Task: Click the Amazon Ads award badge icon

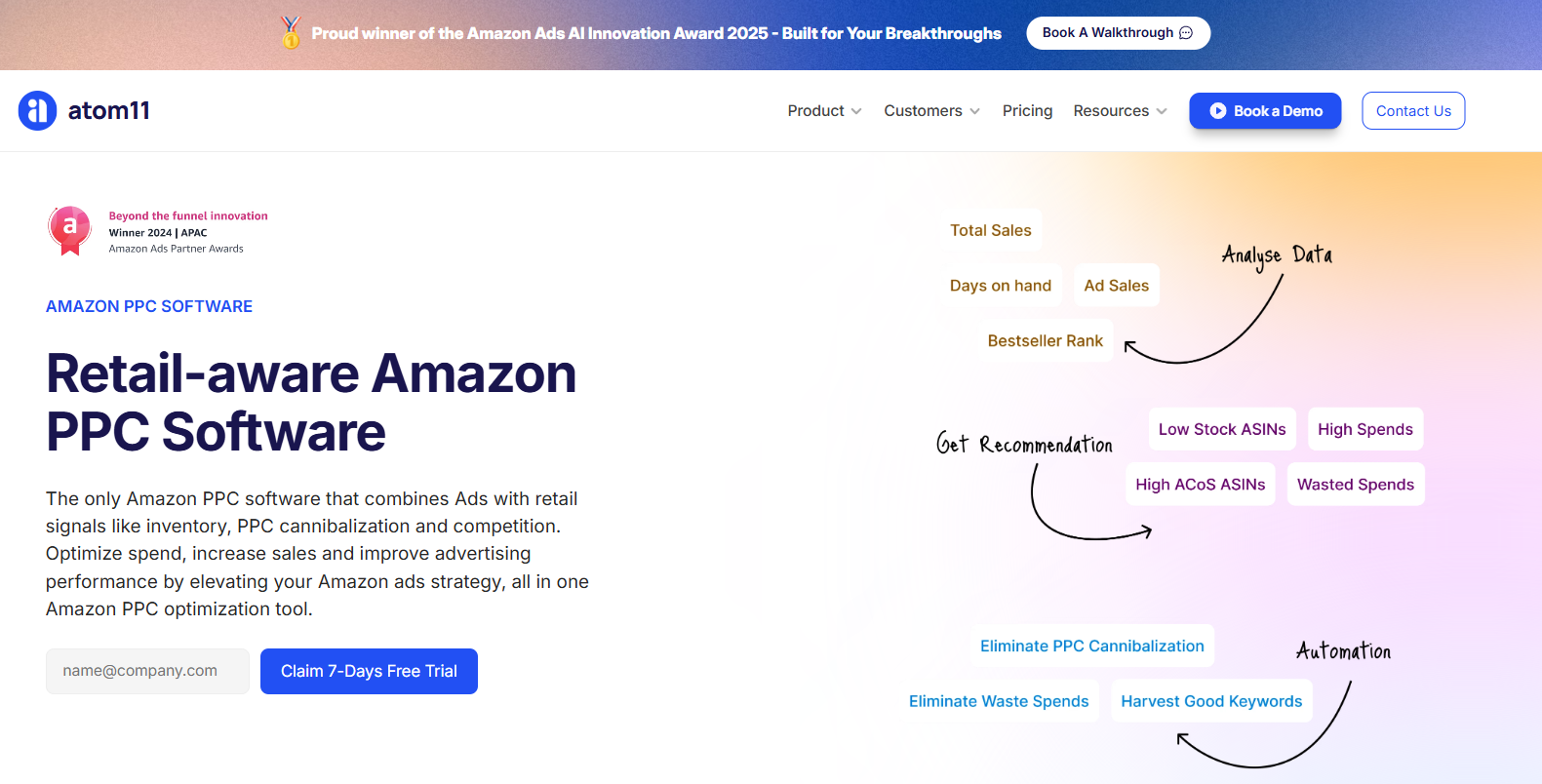Action: 69,231
